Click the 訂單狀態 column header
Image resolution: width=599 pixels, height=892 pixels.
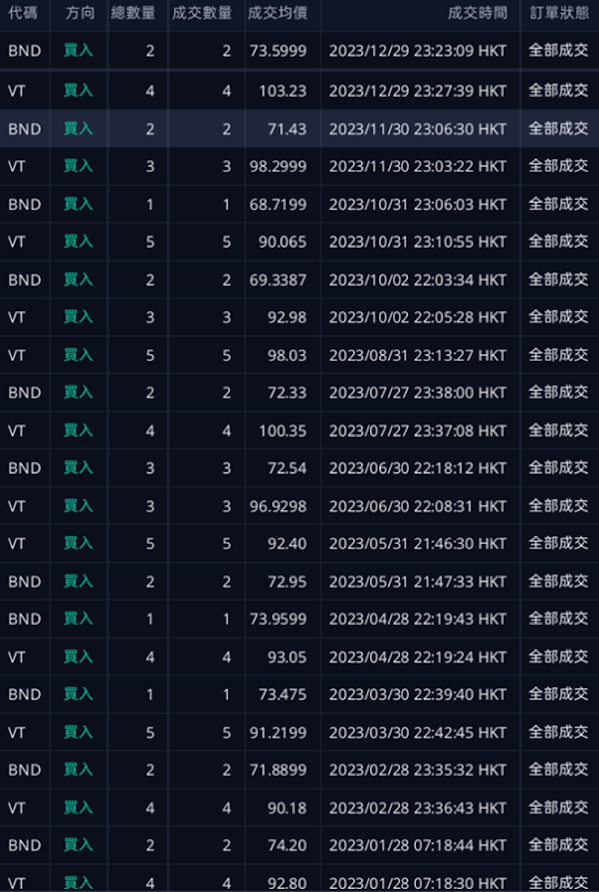click(559, 14)
